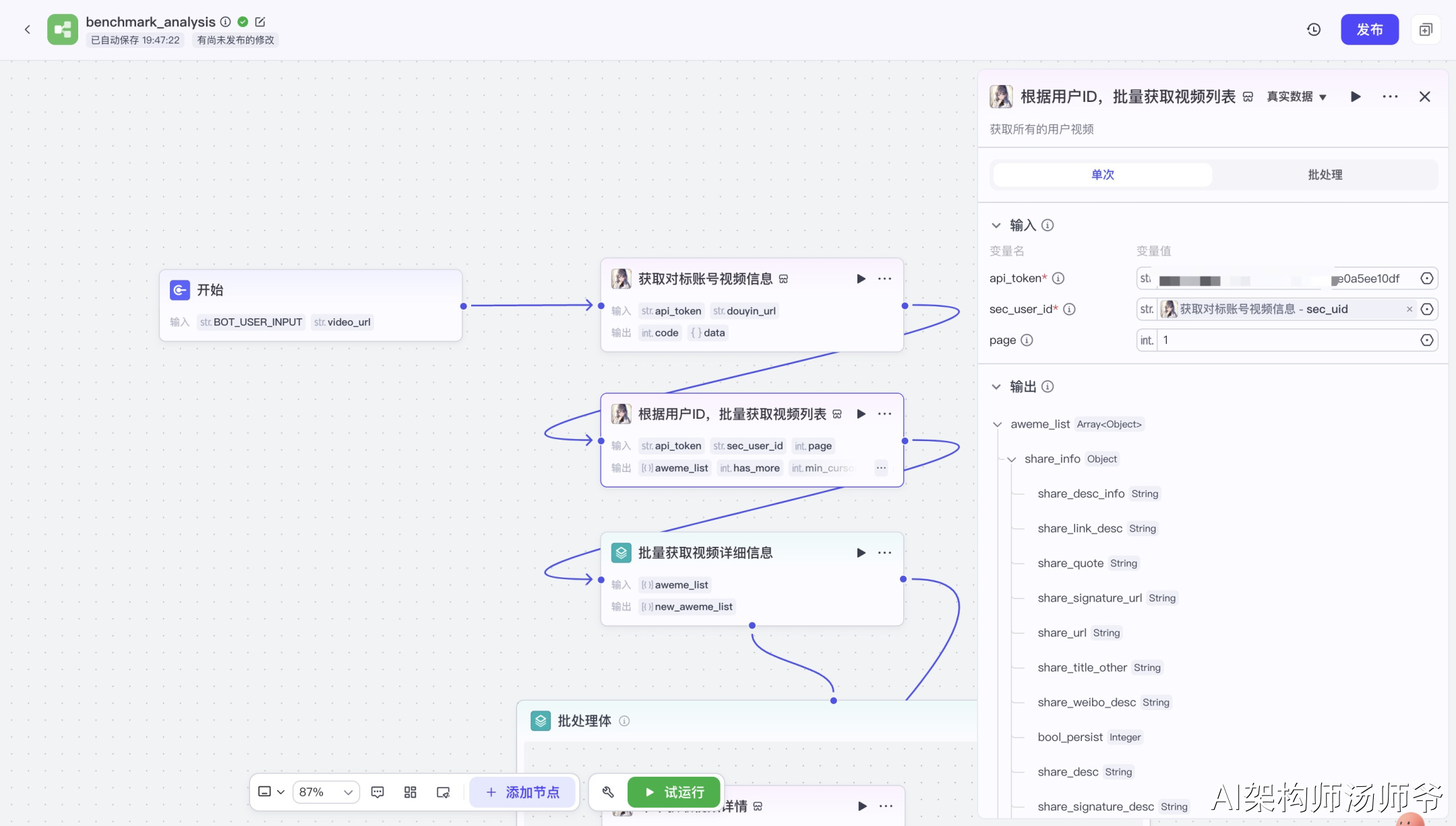Click auto-layout grid icon in bottom toolbar
This screenshot has width=1456, height=826.
click(410, 792)
